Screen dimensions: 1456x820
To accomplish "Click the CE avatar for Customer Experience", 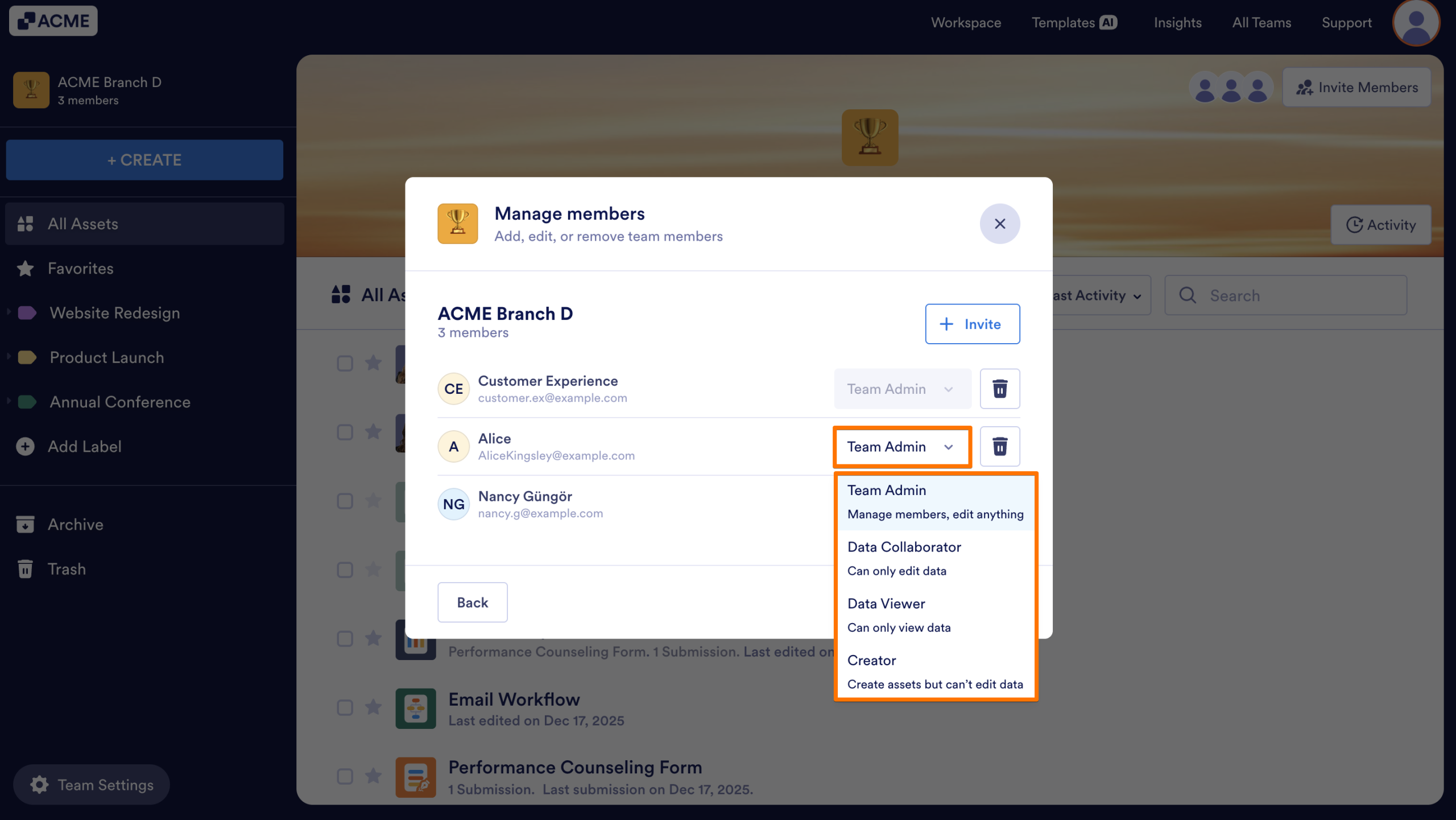I will click(453, 389).
